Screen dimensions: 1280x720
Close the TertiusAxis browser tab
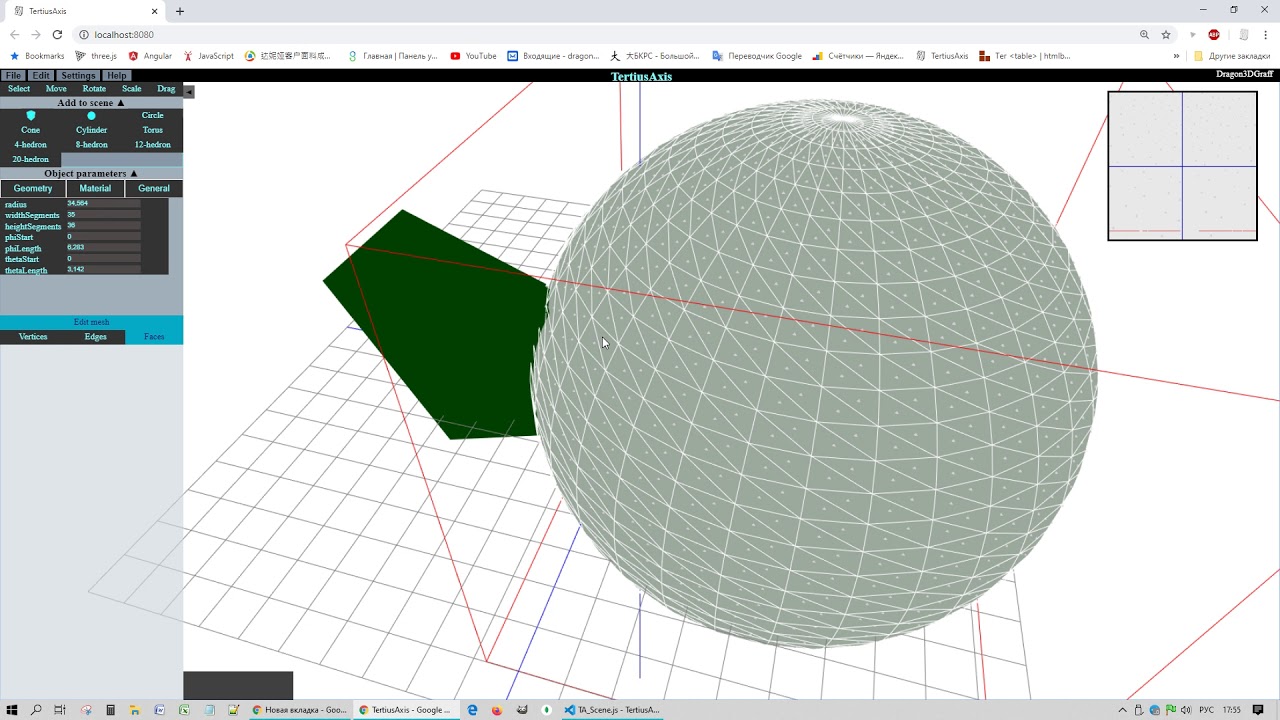(x=155, y=11)
